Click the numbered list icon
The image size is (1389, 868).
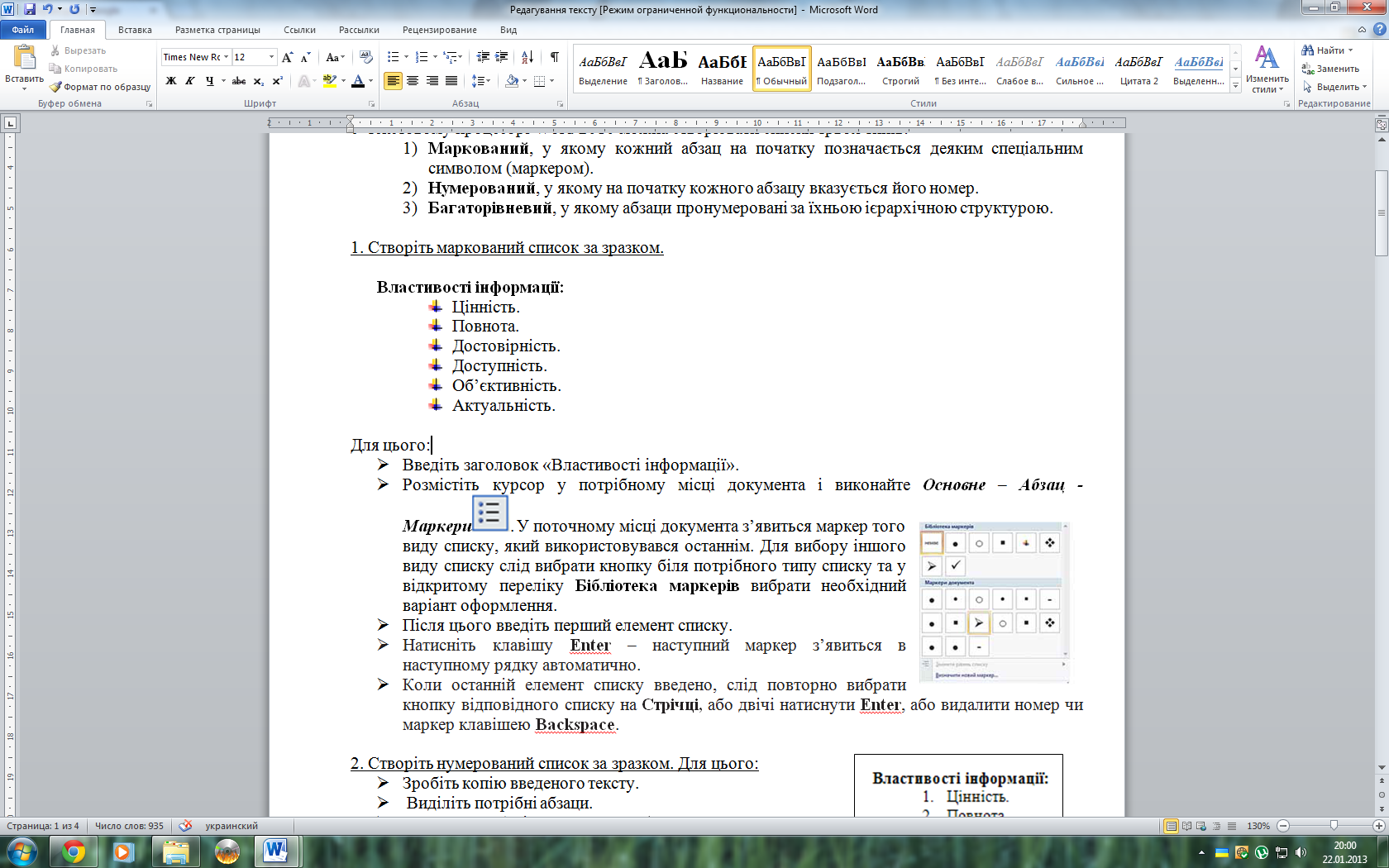pos(422,57)
